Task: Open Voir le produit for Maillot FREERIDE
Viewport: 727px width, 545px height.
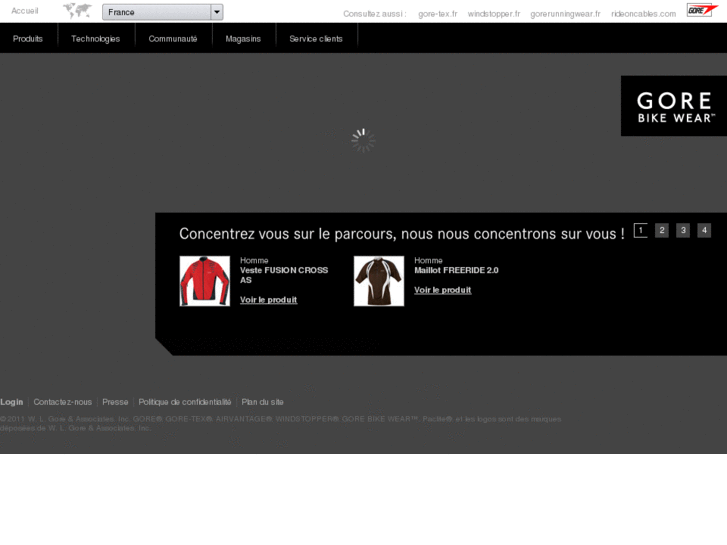Action: [442, 290]
